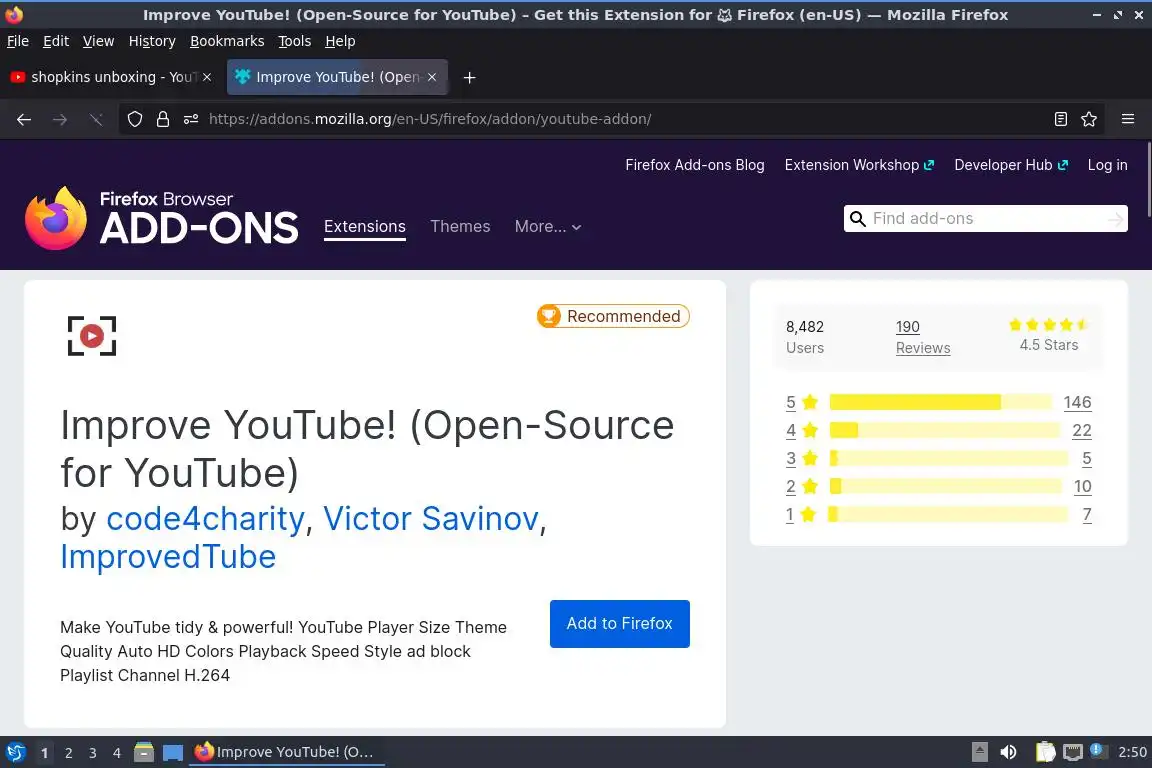Image resolution: width=1152 pixels, height=768 pixels.
Task: Click the 5-star rating bar
Action: (940, 402)
